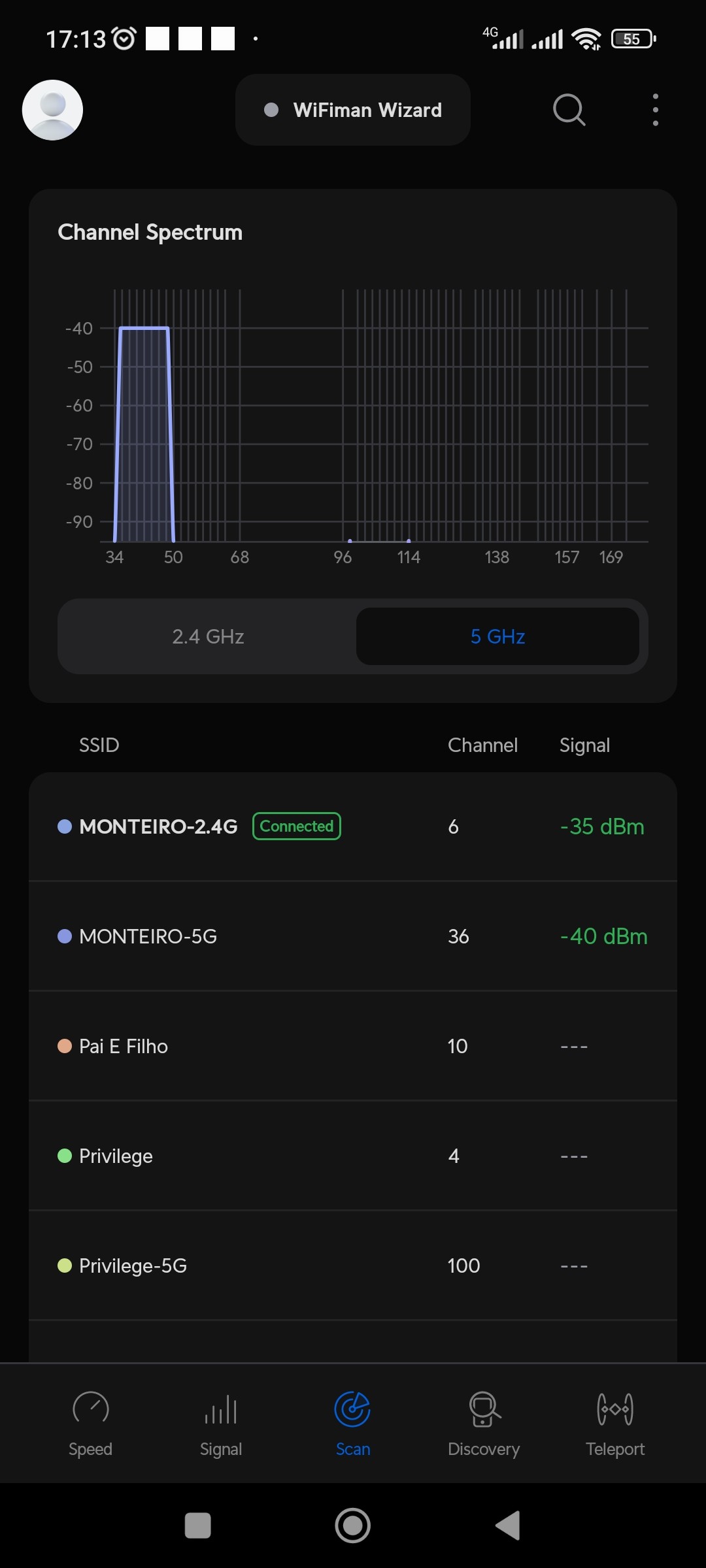Select the Scan radar icon
Screen dimensions: 706x1568
352,1410
